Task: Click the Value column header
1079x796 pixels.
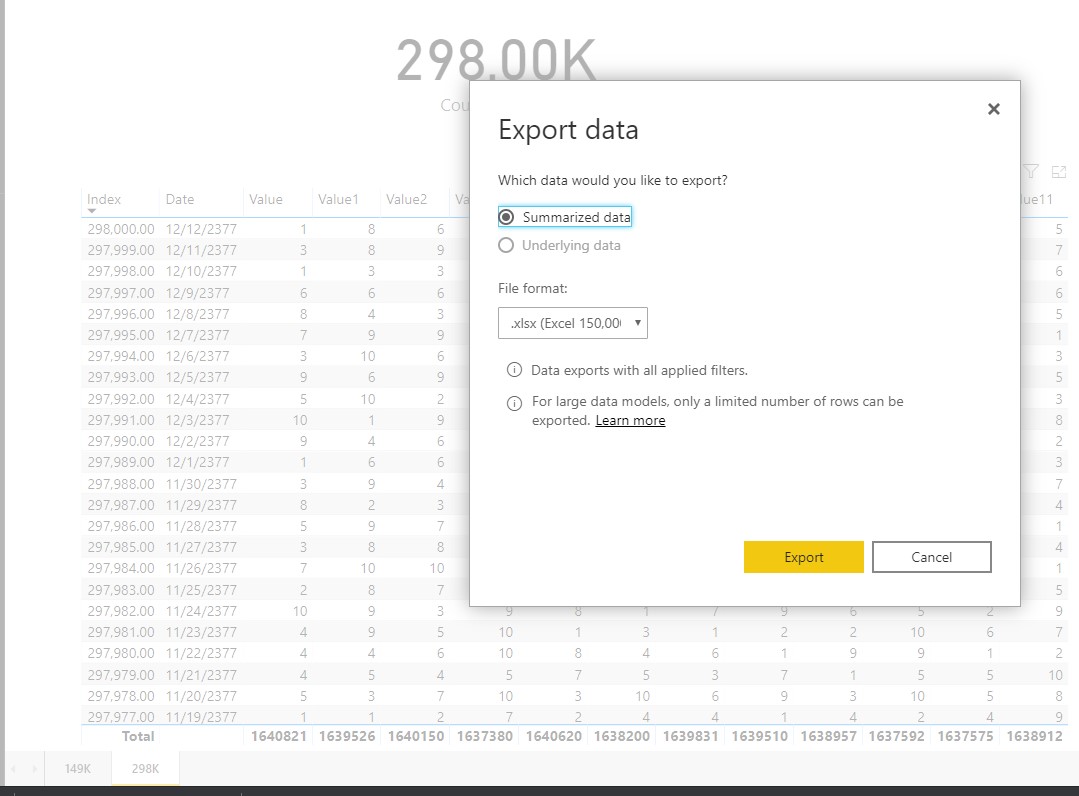Action: pyautogui.click(x=266, y=199)
